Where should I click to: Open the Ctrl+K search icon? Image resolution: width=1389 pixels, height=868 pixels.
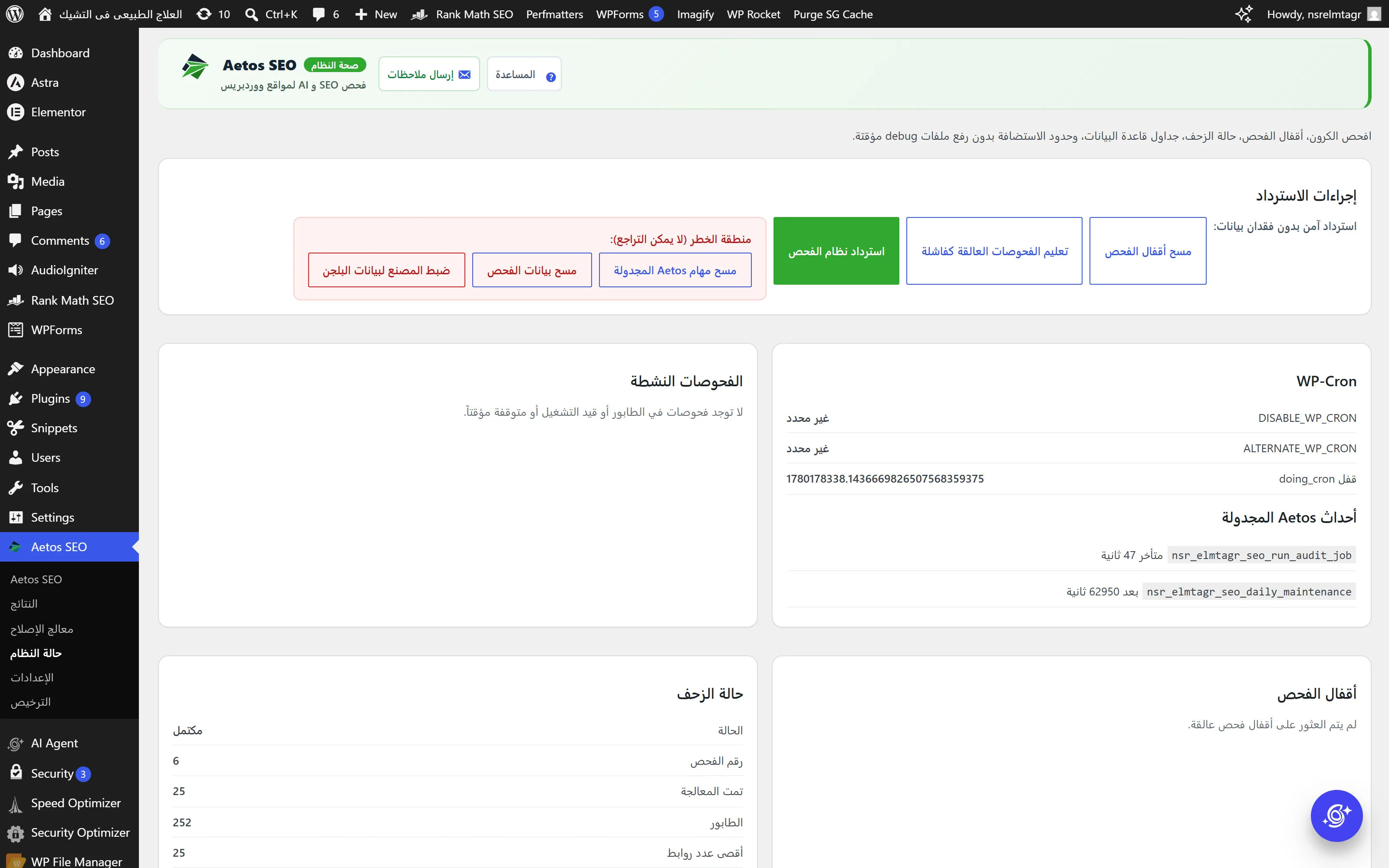tap(251, 14)
